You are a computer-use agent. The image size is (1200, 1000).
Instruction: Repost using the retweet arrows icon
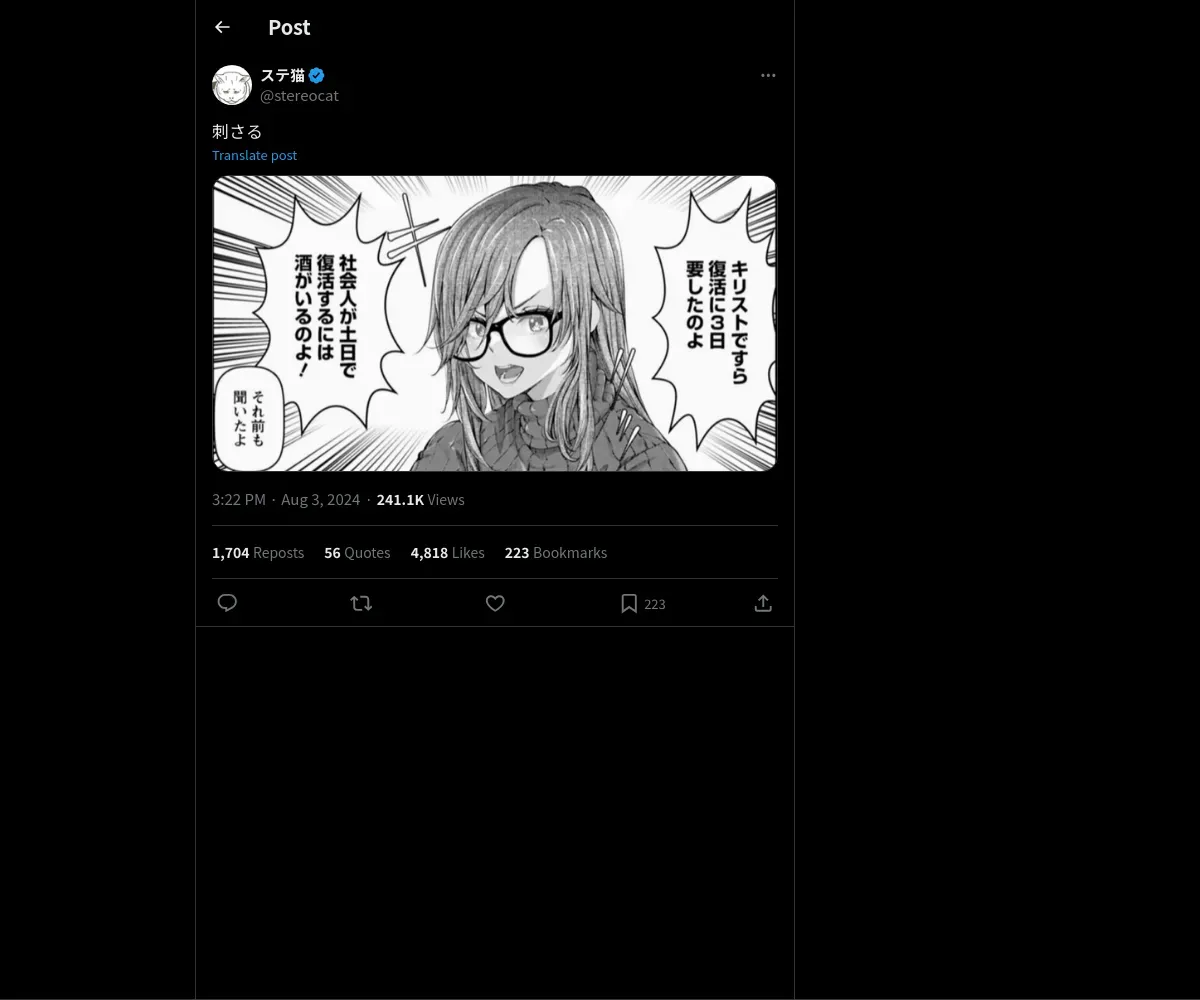pyautogui.click(x=361, y=603)
